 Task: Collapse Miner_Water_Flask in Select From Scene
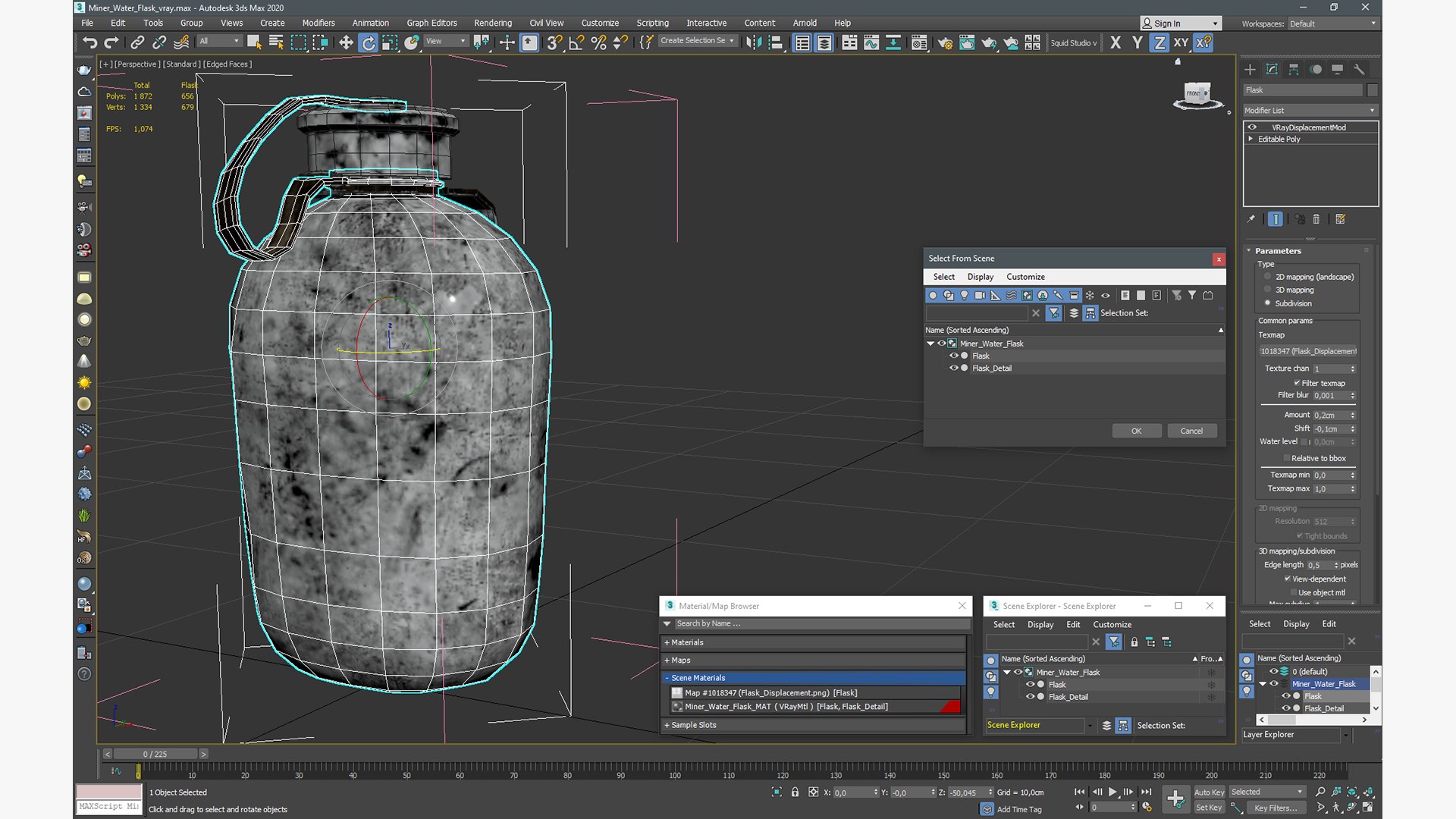pyautogui.click(x=930, y=344)
